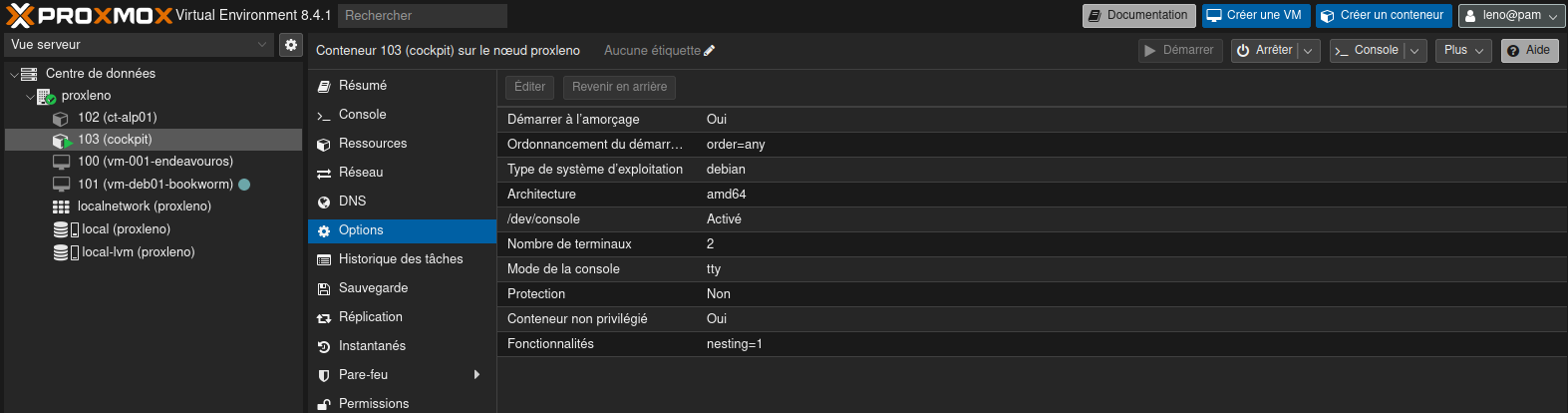Select VM 100 (vm-001-endeavouros)
This screenshot has height=413, width=1568.
(155, 162)
